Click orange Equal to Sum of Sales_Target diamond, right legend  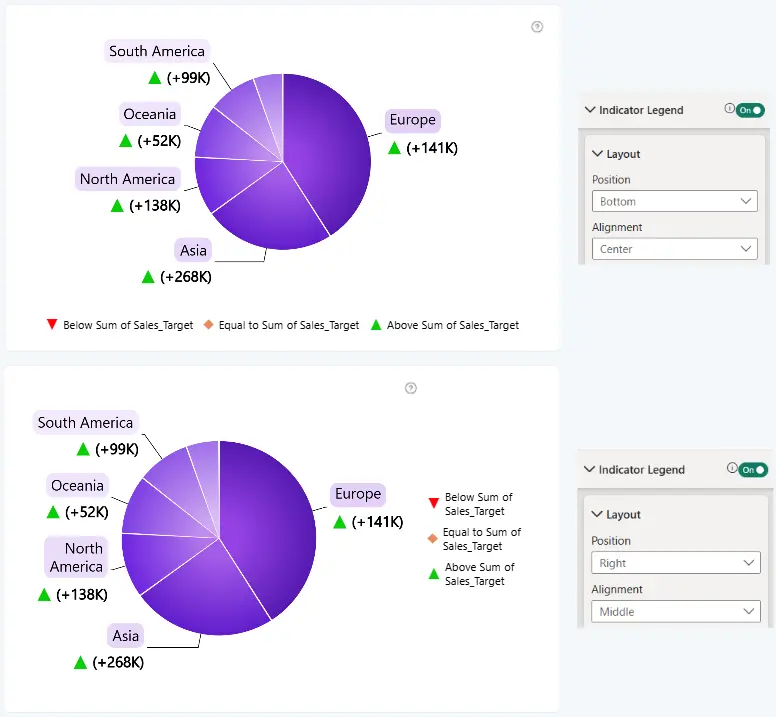(433, 538)
